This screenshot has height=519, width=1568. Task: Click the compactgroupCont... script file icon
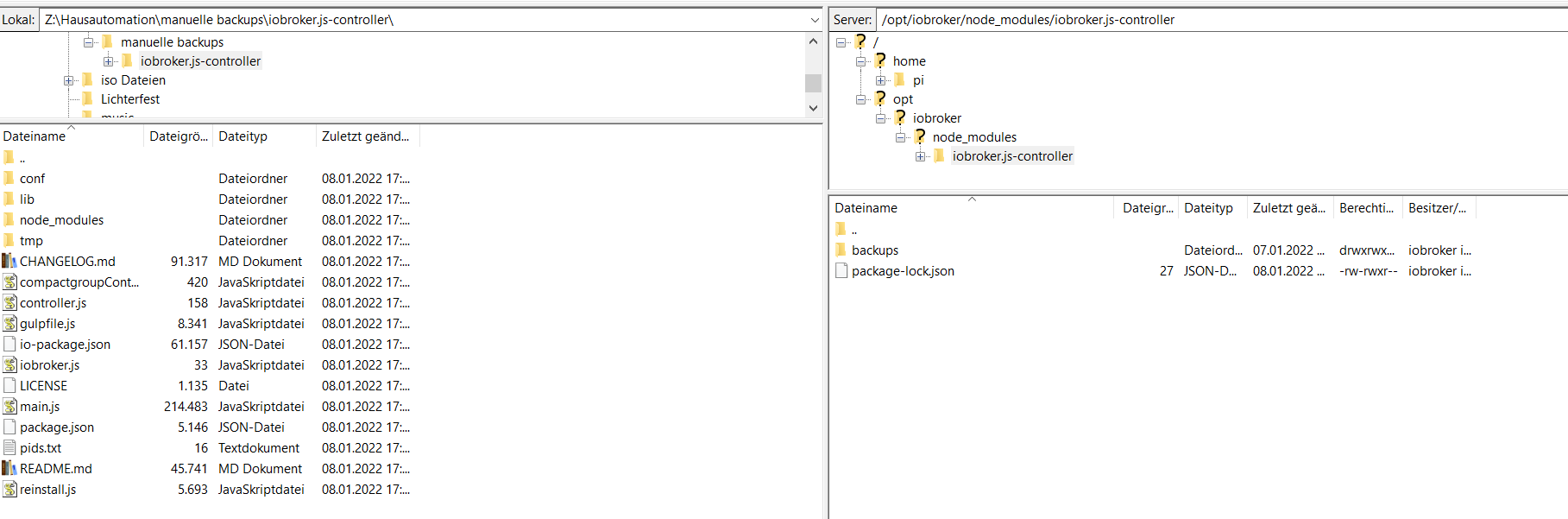pyautogui.click(x=9, y=282)
